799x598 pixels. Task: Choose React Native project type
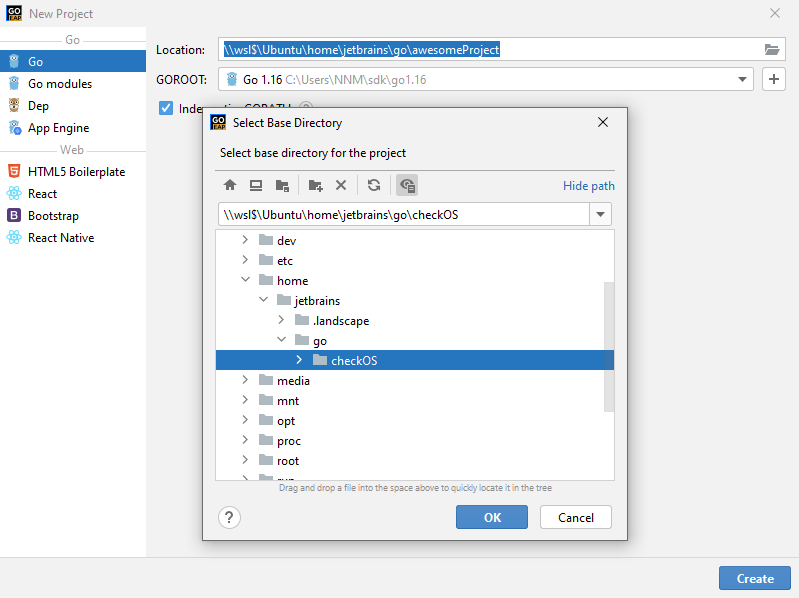[73, 237]
